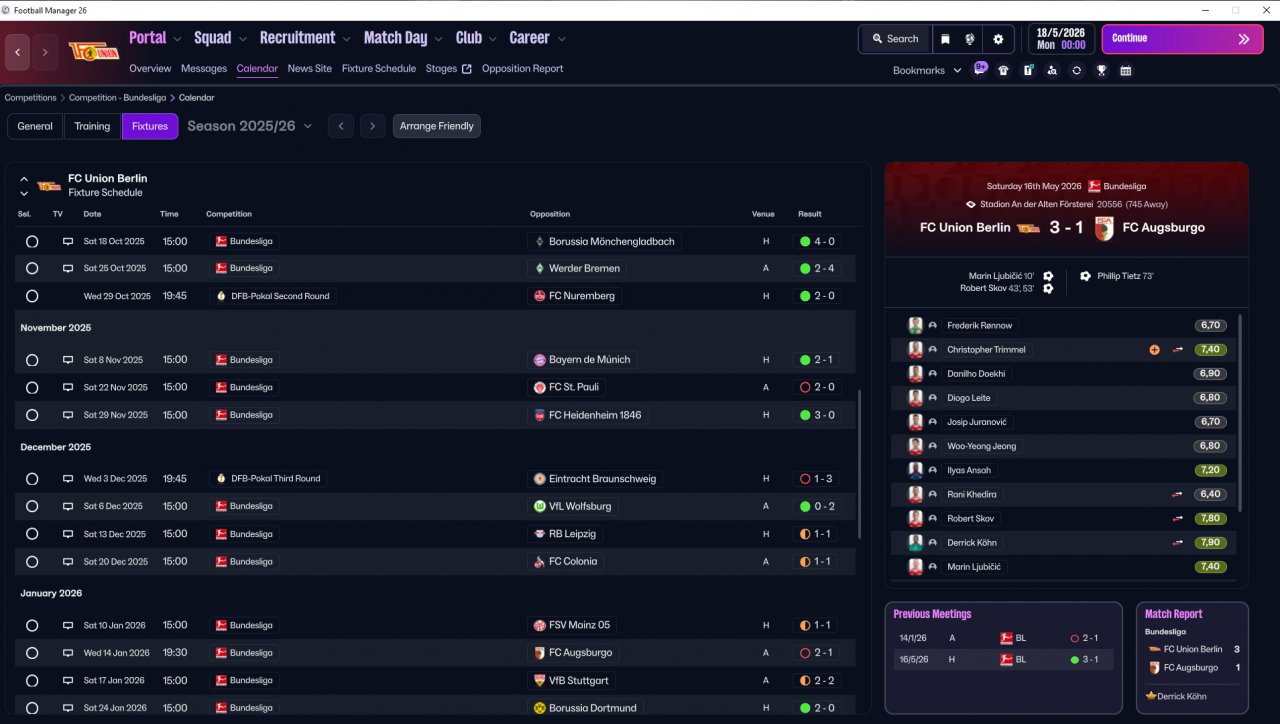Open the Messages tab
This screenshot has height=724, width=1280.
tap(204, 69)
